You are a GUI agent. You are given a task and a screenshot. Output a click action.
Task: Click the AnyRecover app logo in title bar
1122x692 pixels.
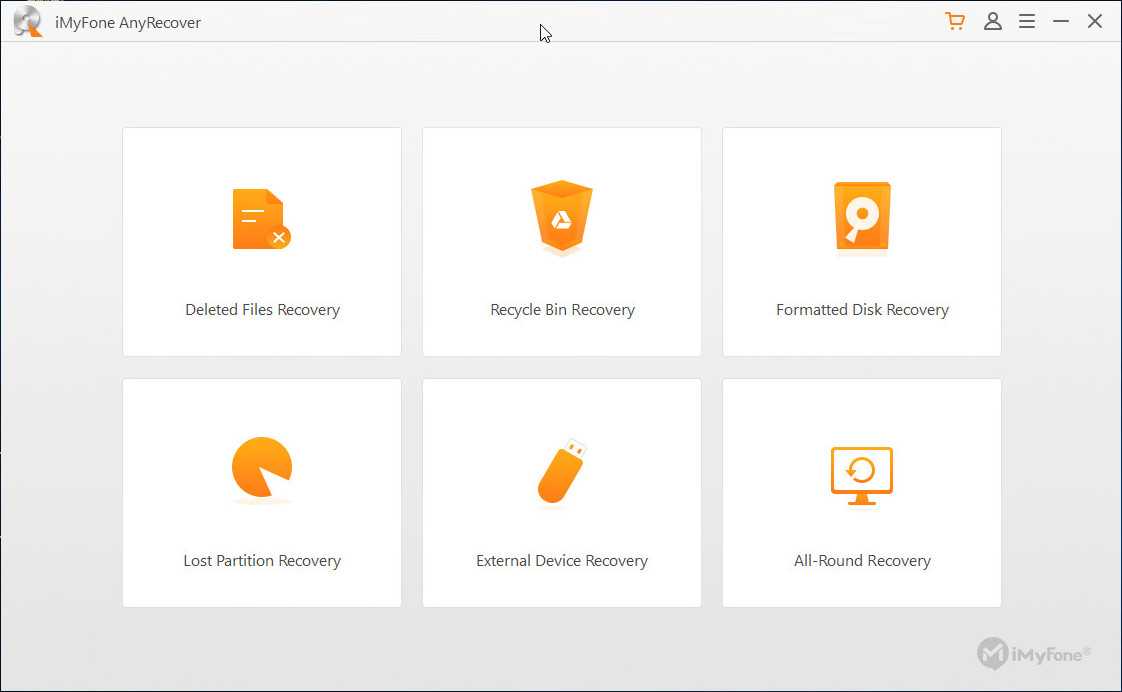28,21
